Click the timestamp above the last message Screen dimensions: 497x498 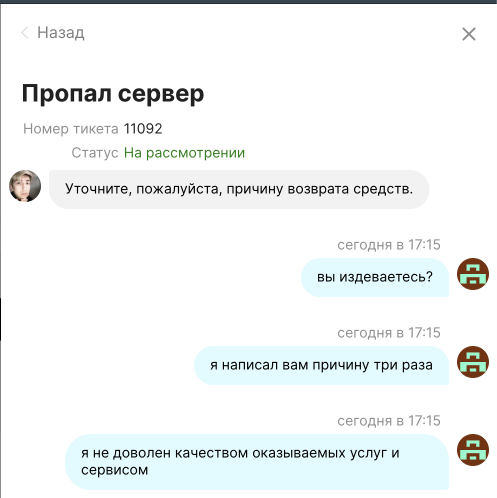point(389,421)
